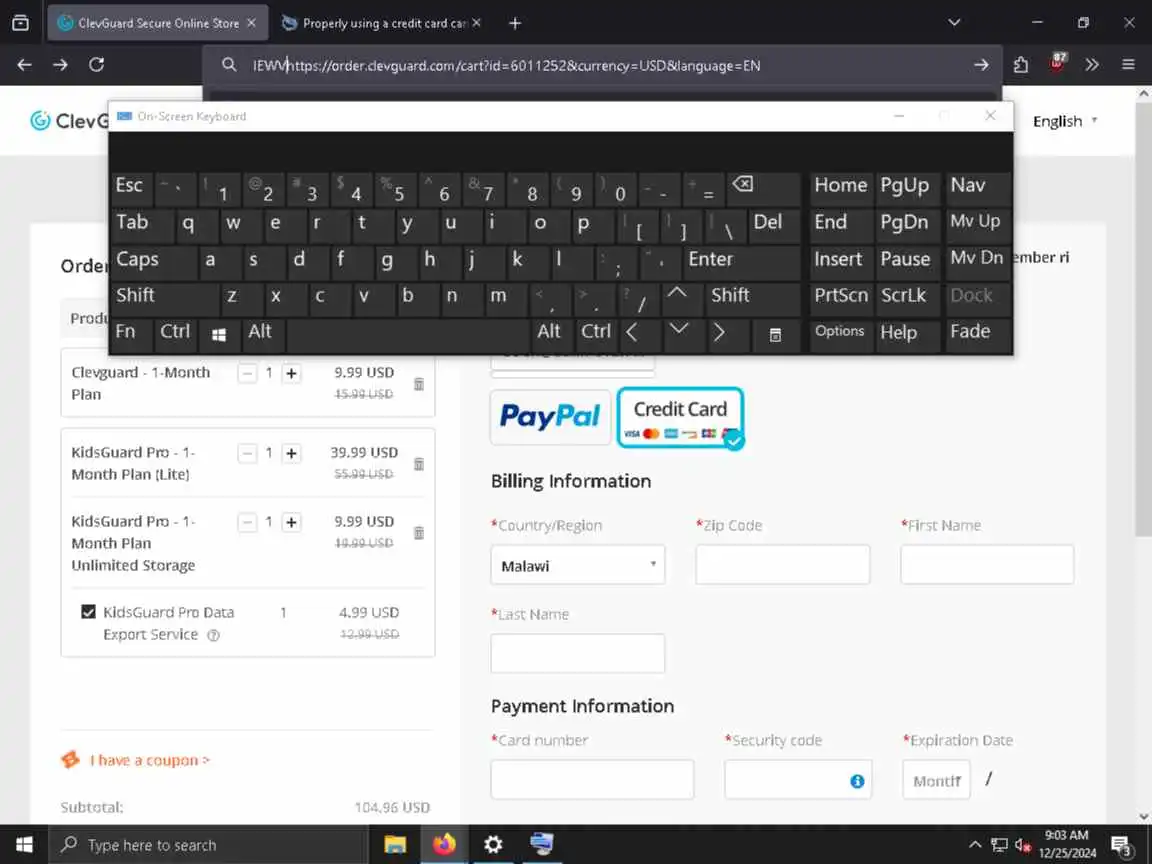Viewport: 1152px width, 864px height.
Task: Delete KidsGuard Pro Lite plan trash icon
Action: pos(419,464)
